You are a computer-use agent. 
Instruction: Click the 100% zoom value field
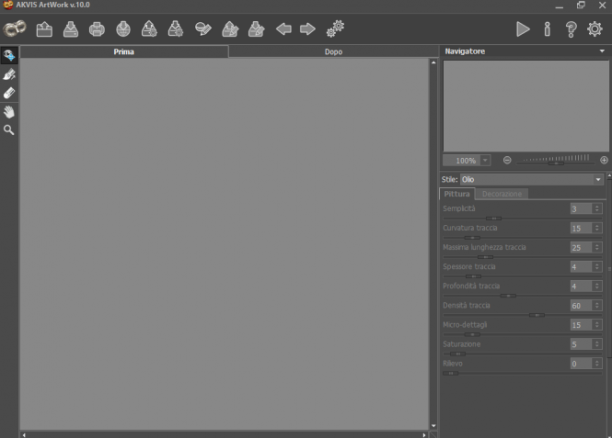pyautogui.click(x=462, y=160)
